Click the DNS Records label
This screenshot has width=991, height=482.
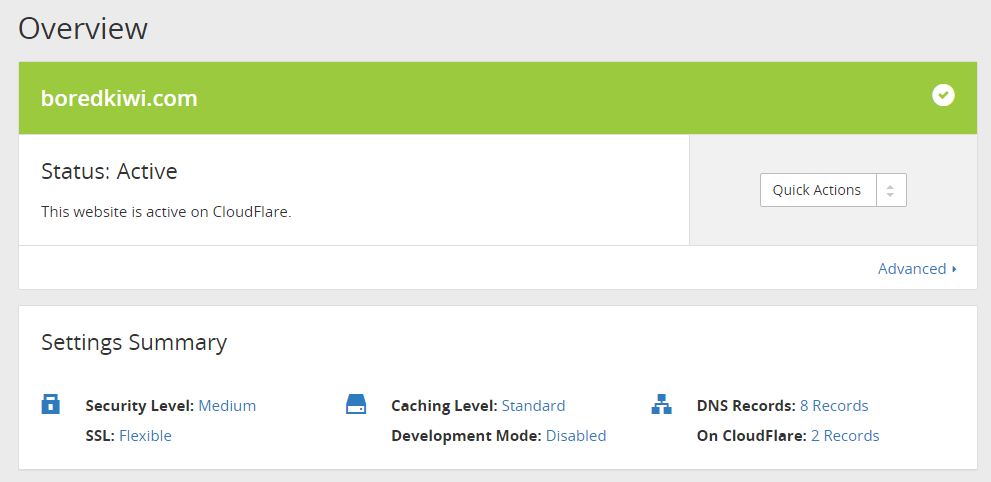pos(746,406)
